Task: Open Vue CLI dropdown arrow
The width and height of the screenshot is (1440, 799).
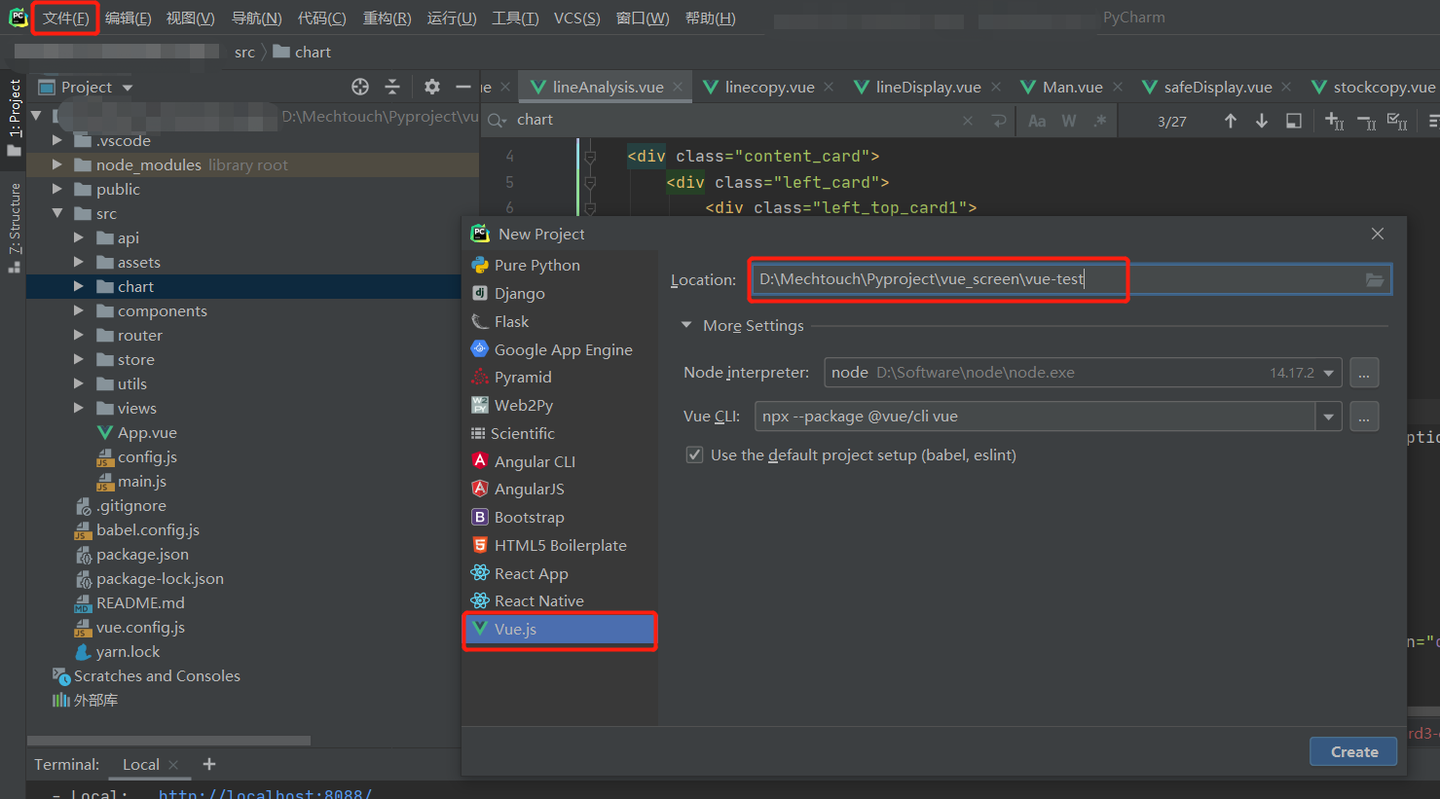Action: click(x=1328, y=417)
